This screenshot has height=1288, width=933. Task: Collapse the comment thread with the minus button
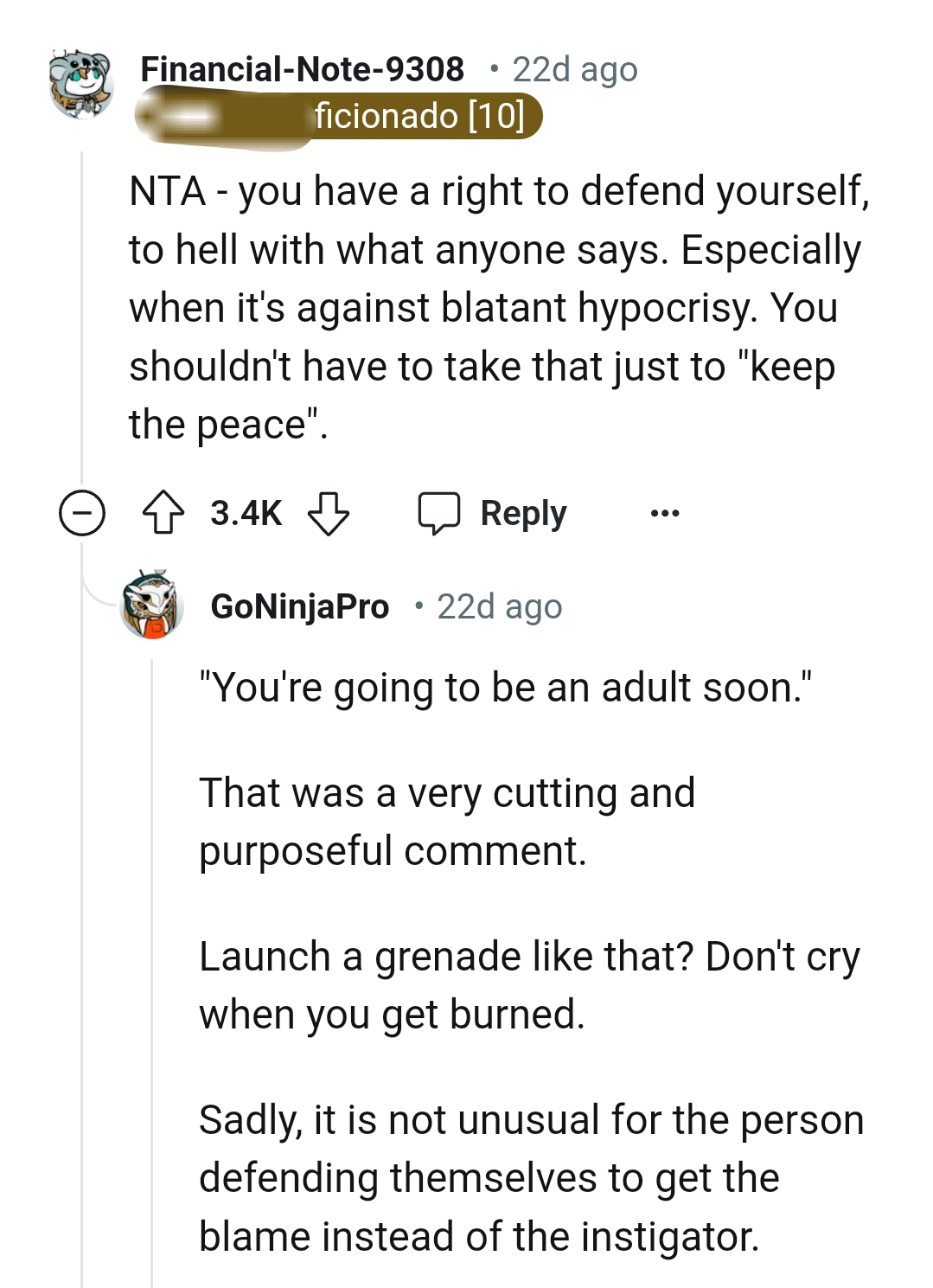coord(80,513)
